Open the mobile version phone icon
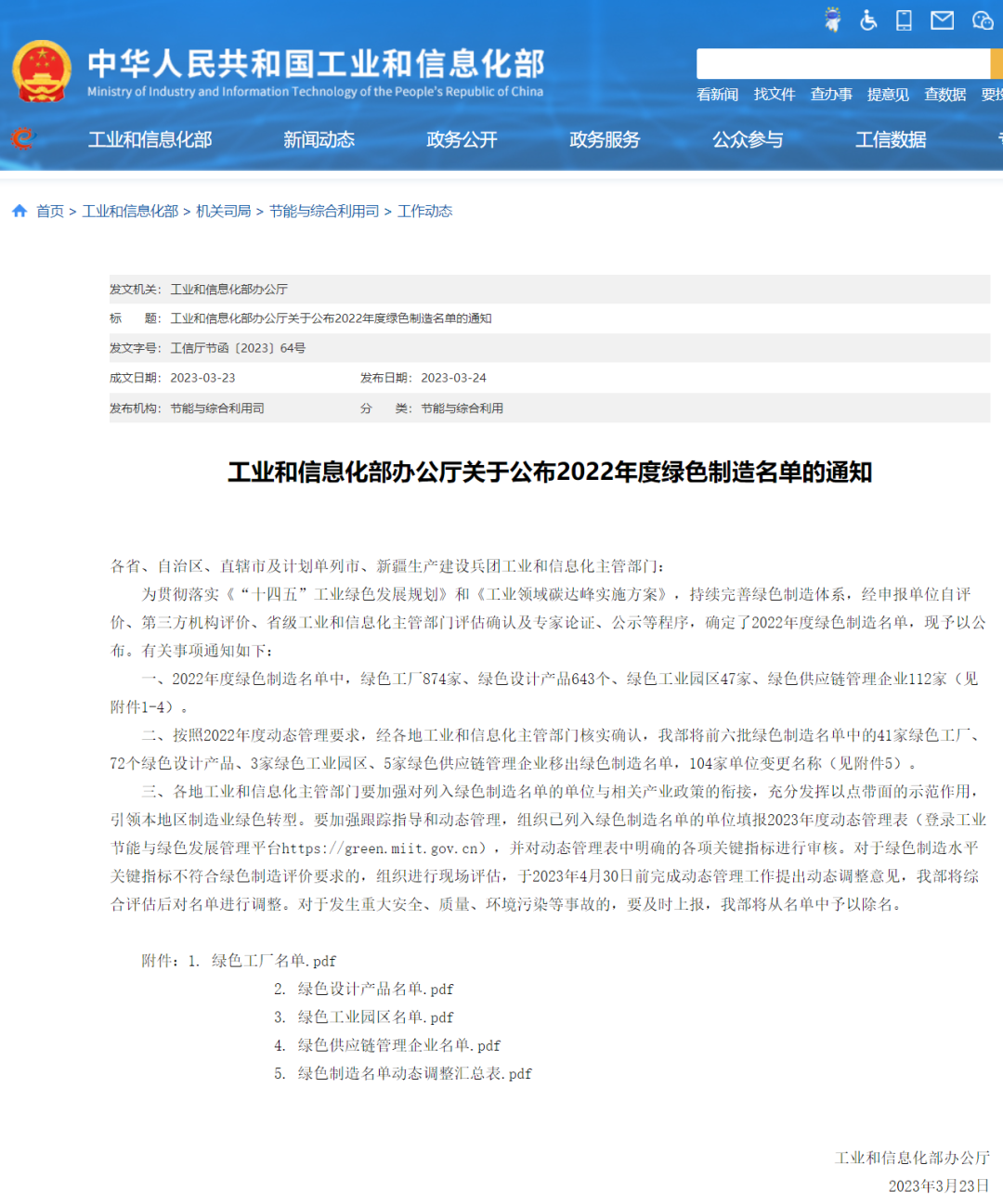Image resolution: width=1003 pixels, height=1204 pixels. coord(904,19)
